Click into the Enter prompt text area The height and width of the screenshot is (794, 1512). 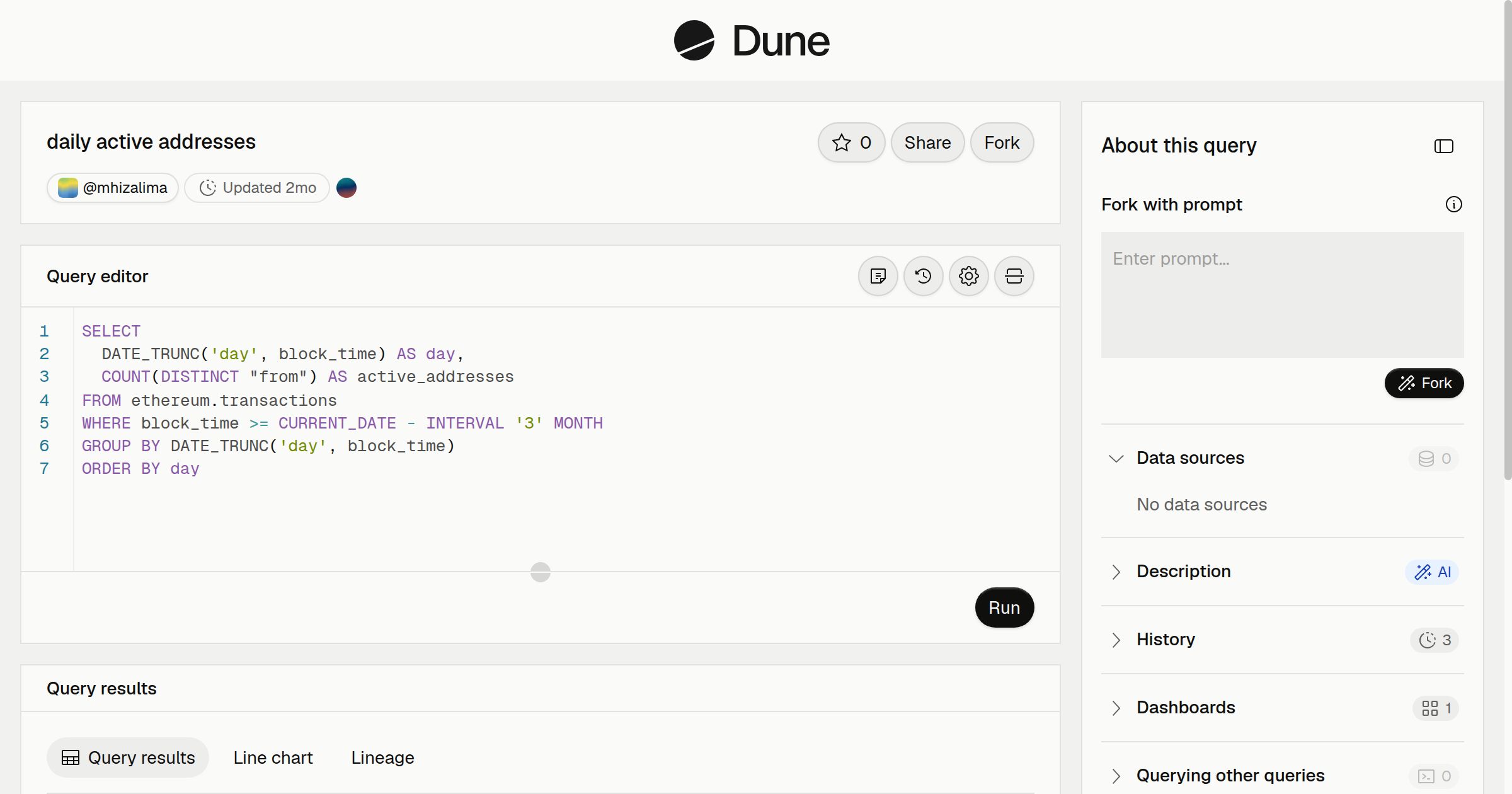(1282, 295)
